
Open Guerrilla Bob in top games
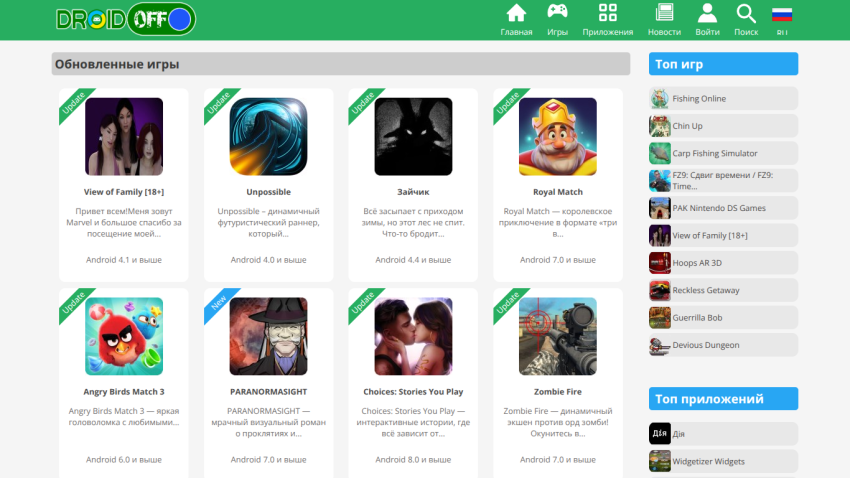[723, 318]
